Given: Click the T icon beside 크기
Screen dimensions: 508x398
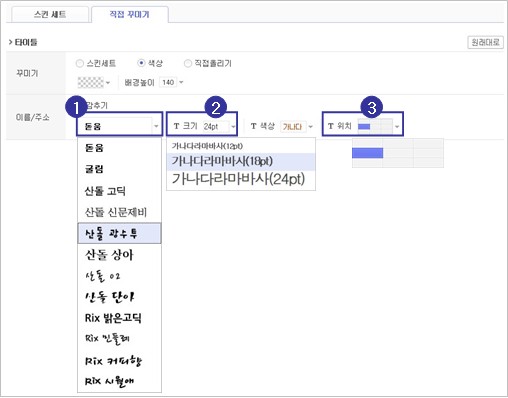Looking at the screenshot, I should [177, 126].
